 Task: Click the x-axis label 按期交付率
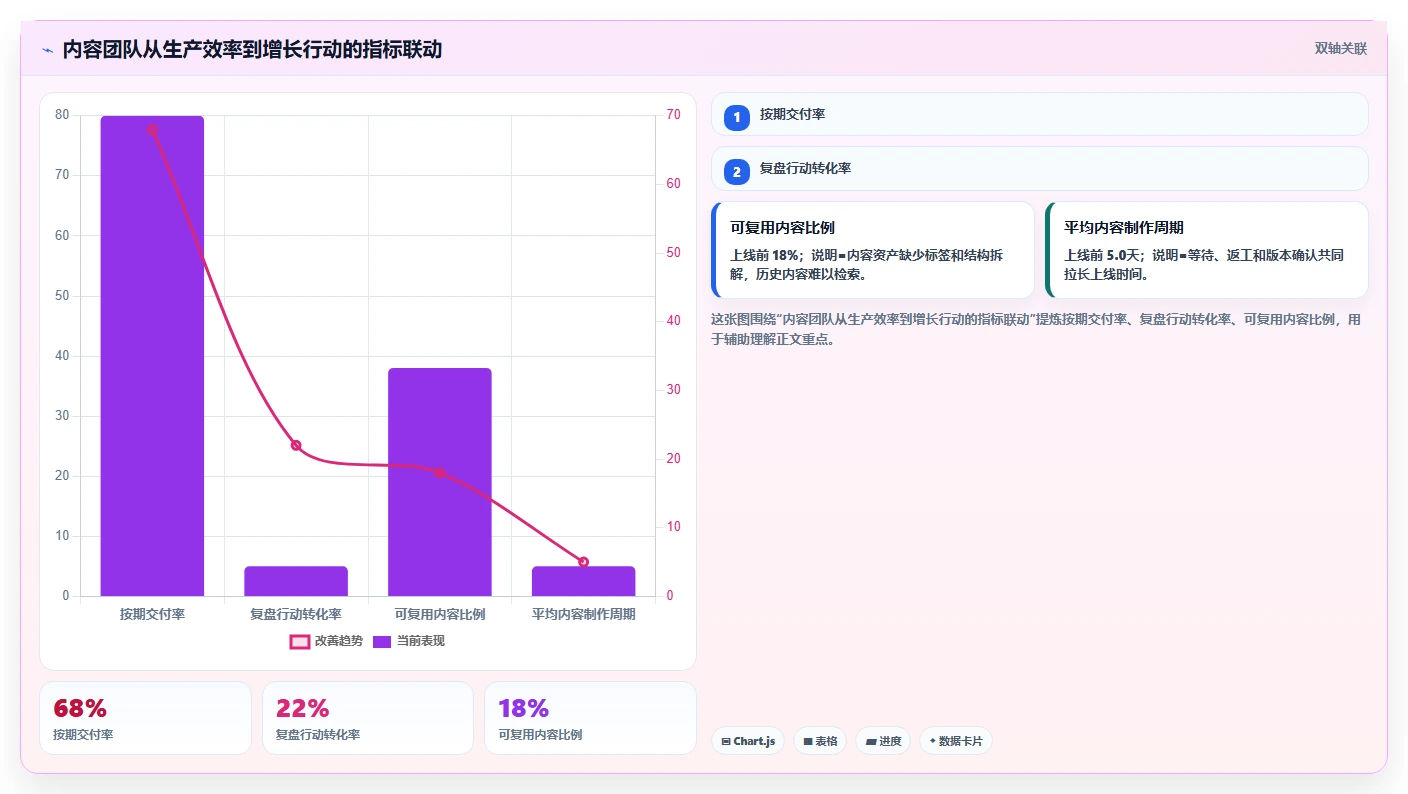coord(152,614)
